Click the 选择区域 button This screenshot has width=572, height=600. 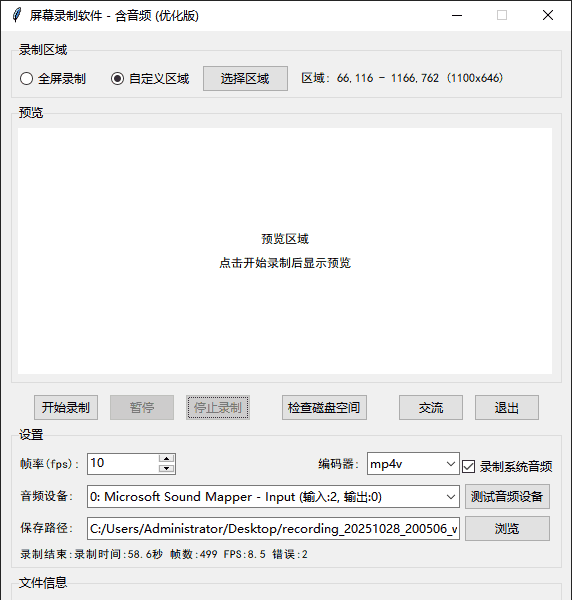(x=245, y=78)
